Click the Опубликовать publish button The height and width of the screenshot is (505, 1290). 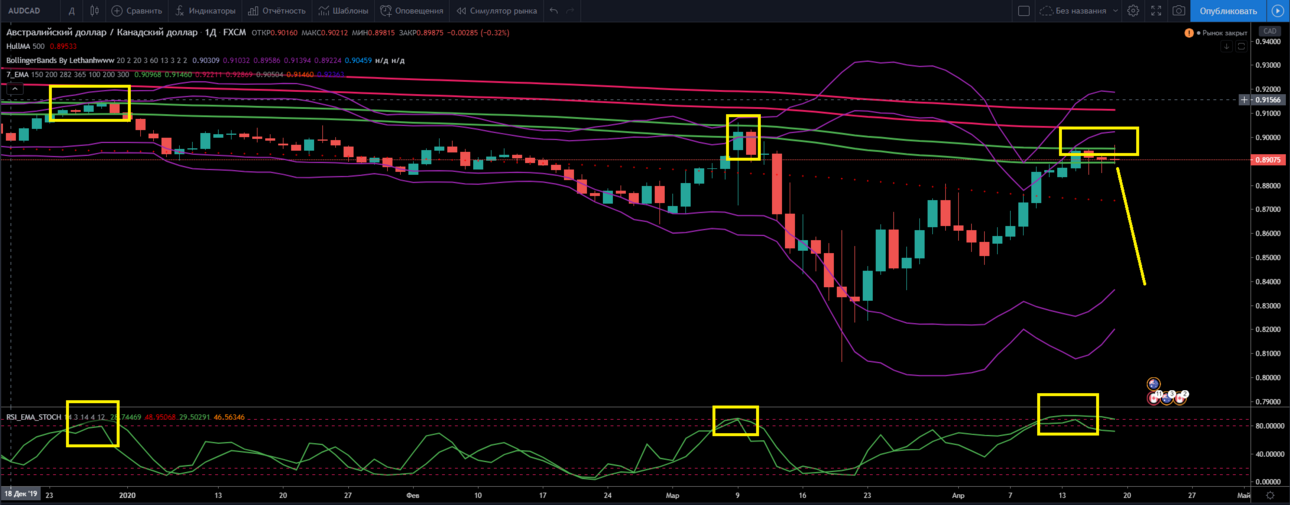[x=1227, y=11]
